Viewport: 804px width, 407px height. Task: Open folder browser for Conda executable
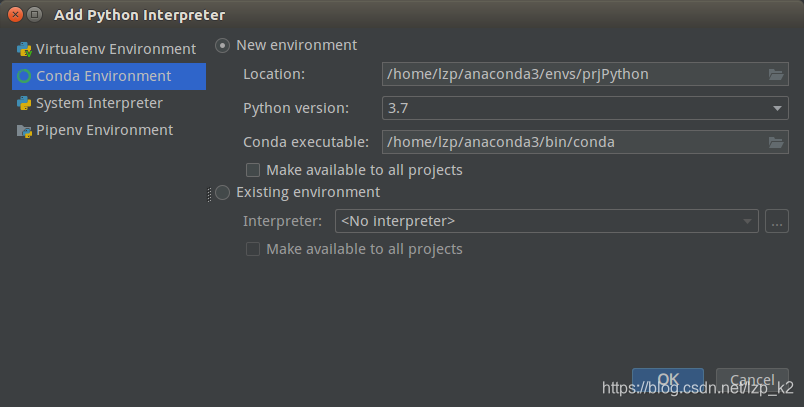click(x=776, y=142)
